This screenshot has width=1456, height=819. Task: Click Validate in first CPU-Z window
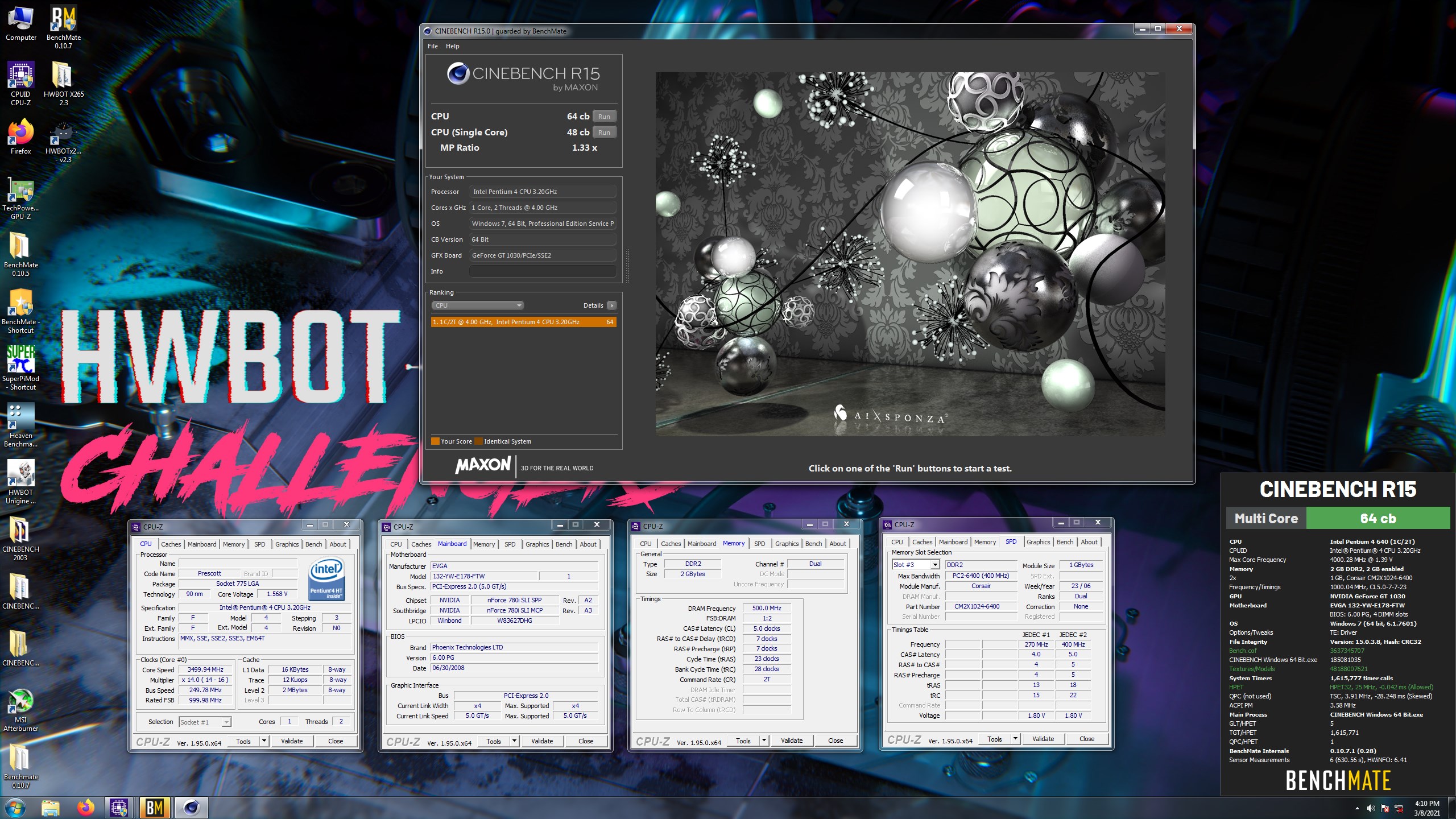[292, 741]
